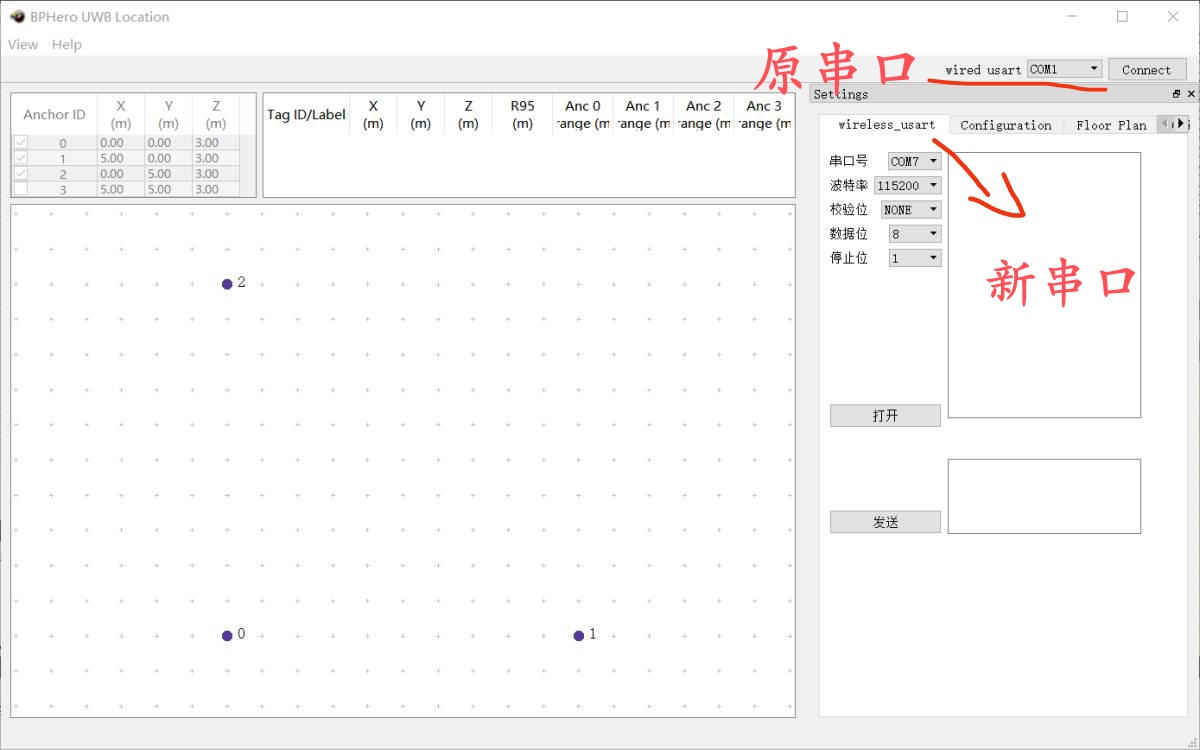Float the Settings panel with the undock icon
Image resolution: width=1200 pixels, height=750 pixels.
[x=1176, y=94]
